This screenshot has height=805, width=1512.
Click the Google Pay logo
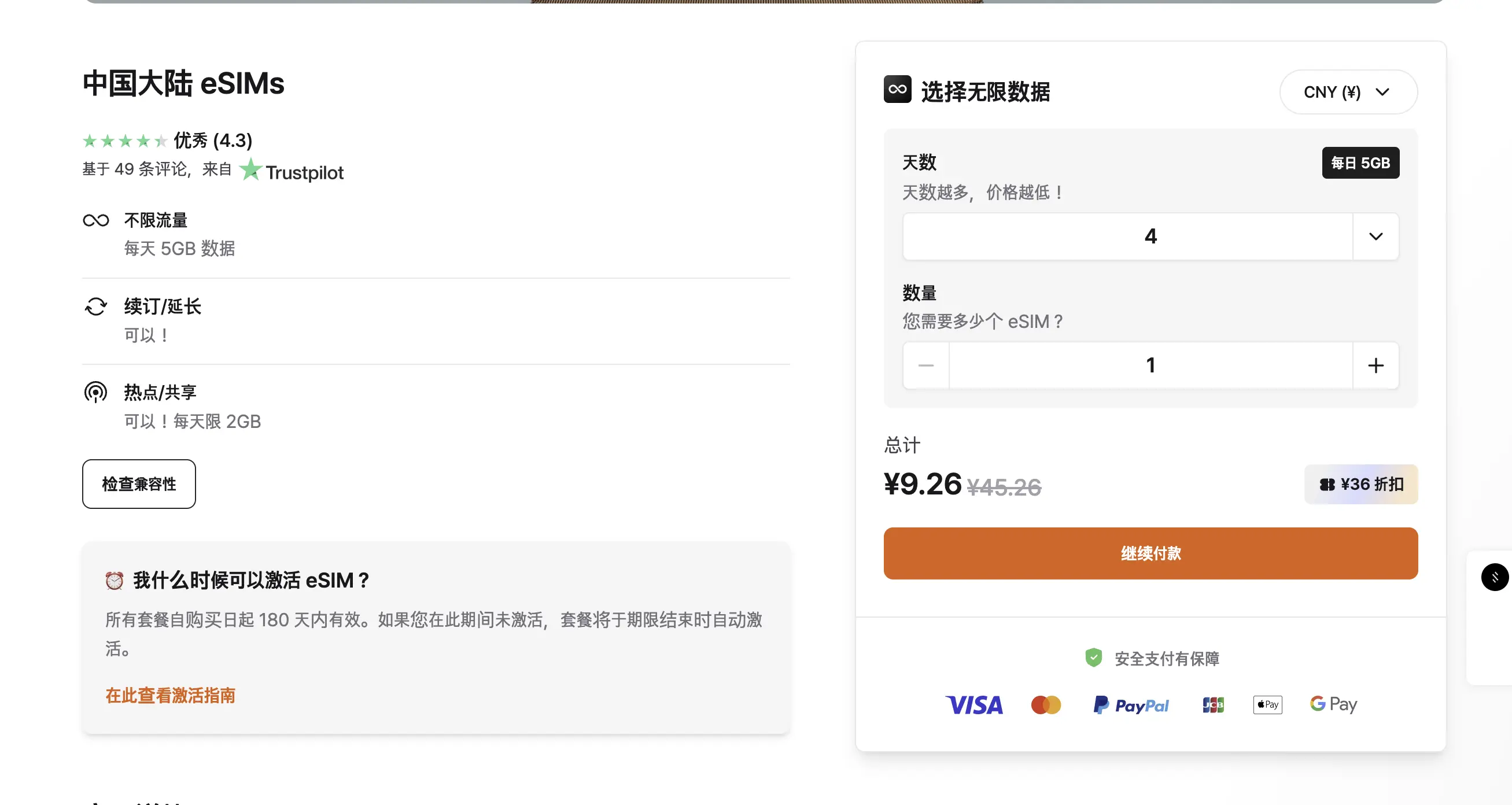[x=1333, y=704]
